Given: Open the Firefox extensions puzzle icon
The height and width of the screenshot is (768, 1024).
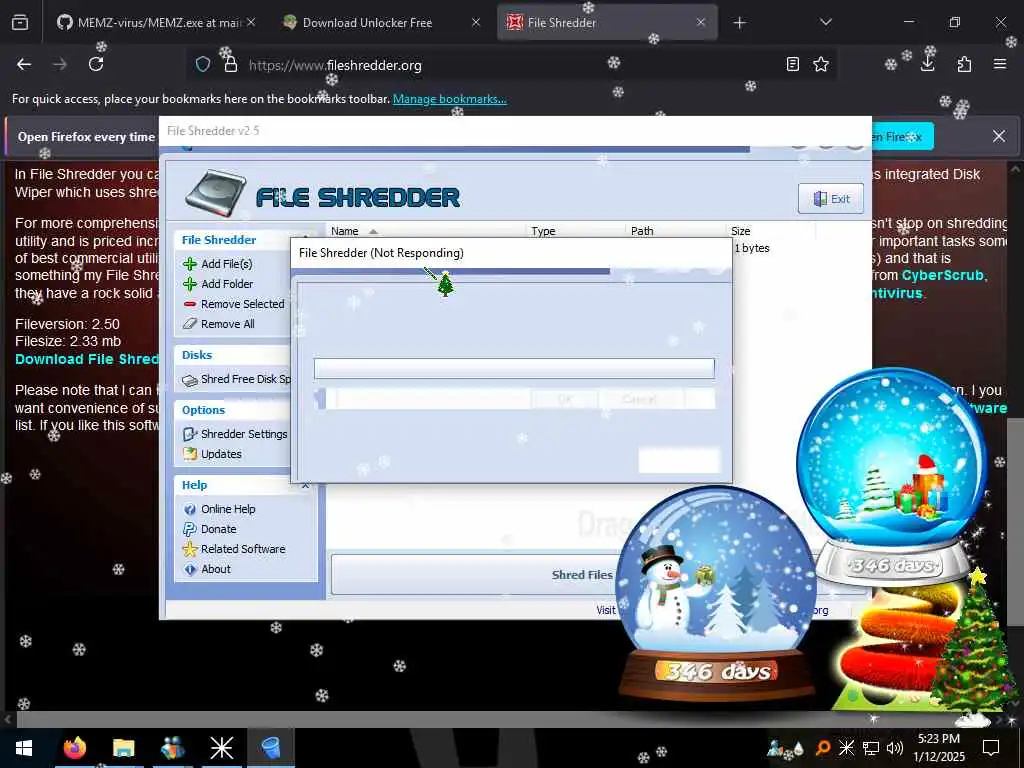Looking at the screenshot, I should coord(964,64).
